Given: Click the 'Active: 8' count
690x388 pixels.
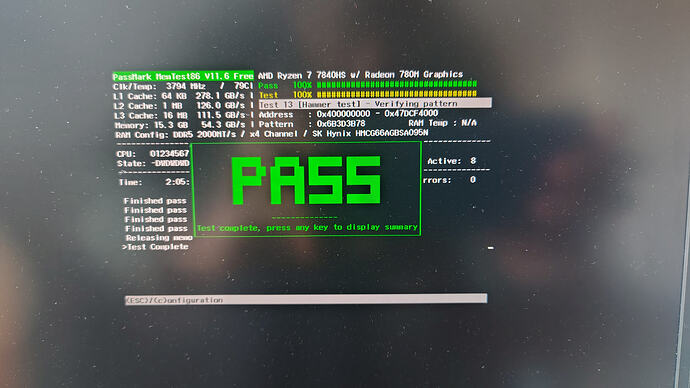Looking at the screenshot, I should coord(452,161).
